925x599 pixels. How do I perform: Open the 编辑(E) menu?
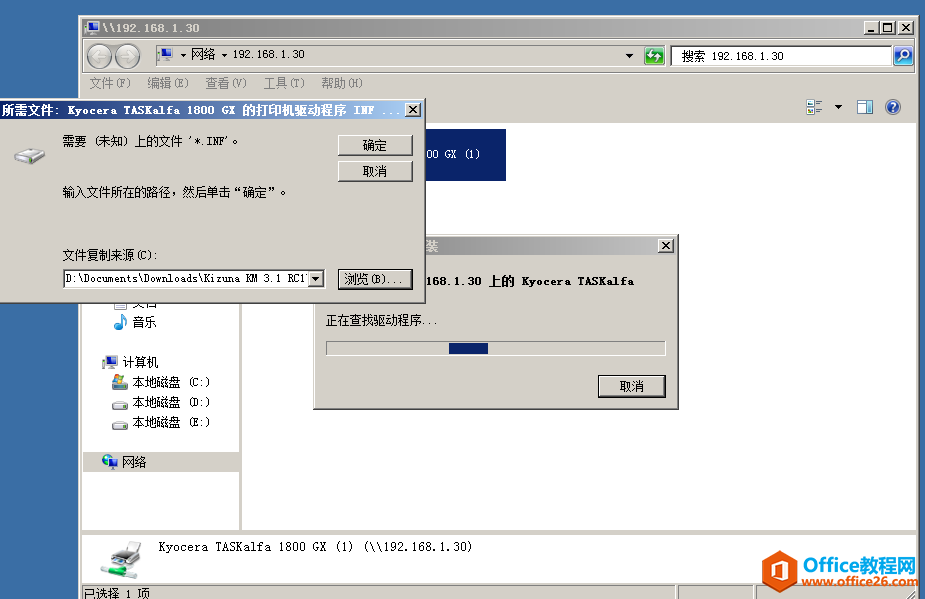[168, 83]
